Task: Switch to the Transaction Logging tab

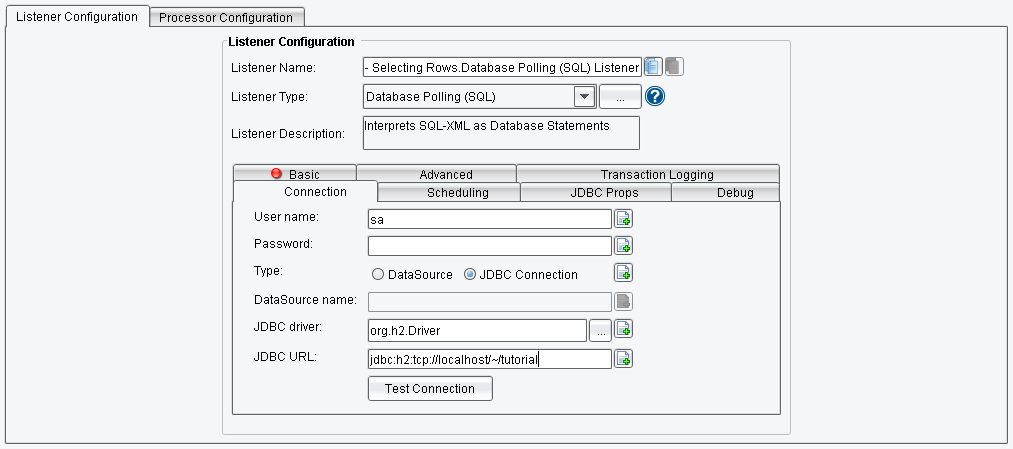Action: (x=656, y=174)
